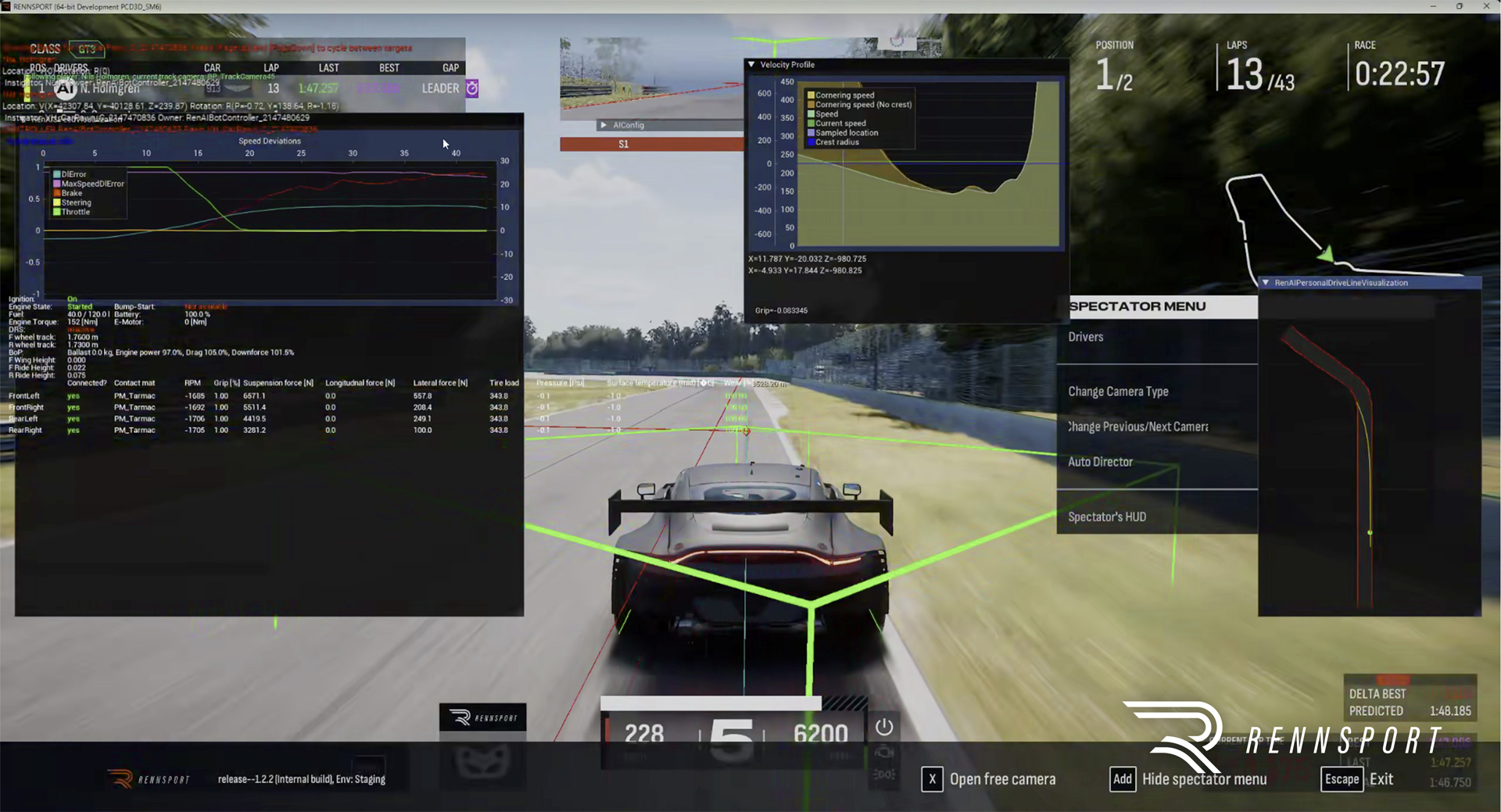Toggle the Cornering speed (No crest) legend series
Image resolution: width=1501 pixels, height=812 pixels.
click(x=859, y=105)
